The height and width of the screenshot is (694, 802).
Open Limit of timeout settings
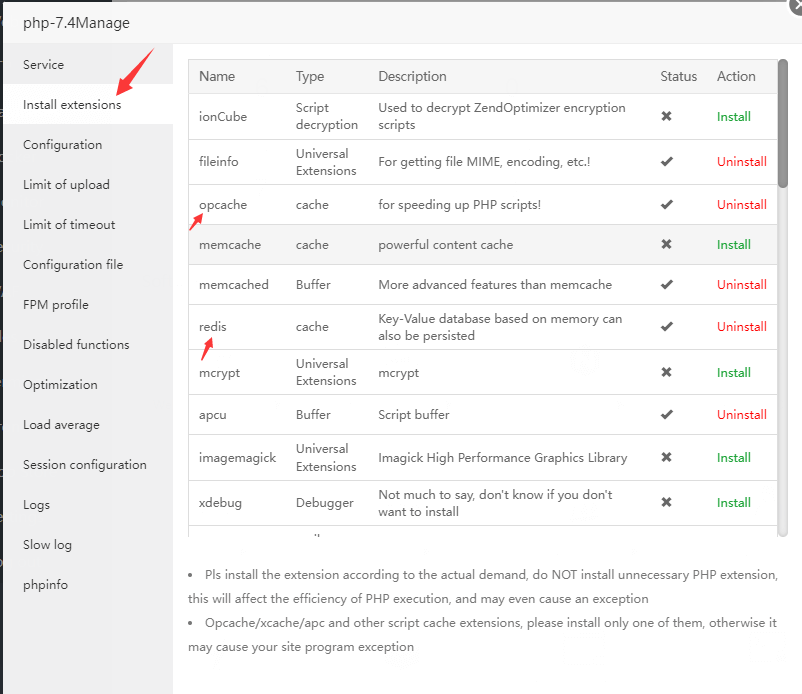(x=69, y=225)
